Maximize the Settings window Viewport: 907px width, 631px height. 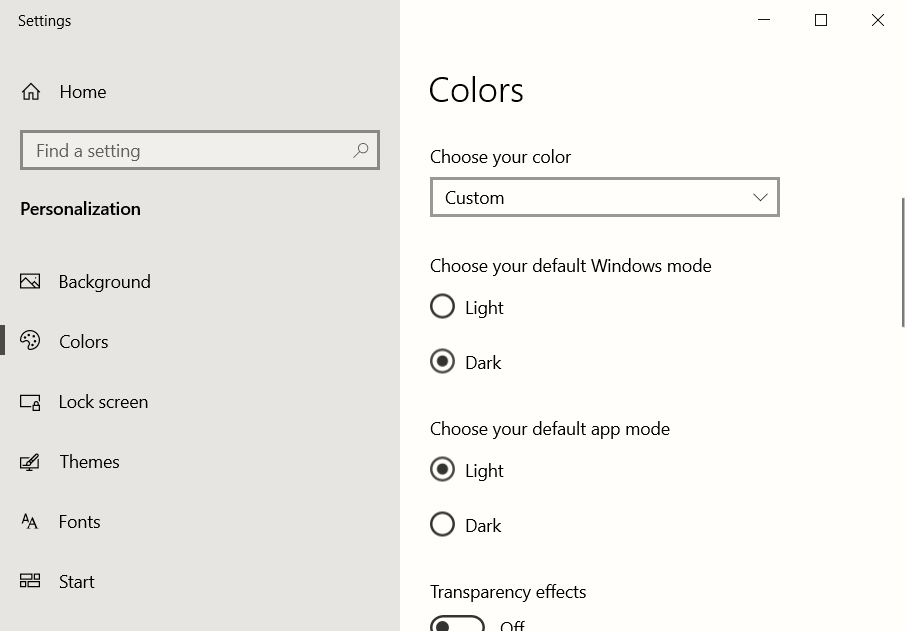click(821, 20)
